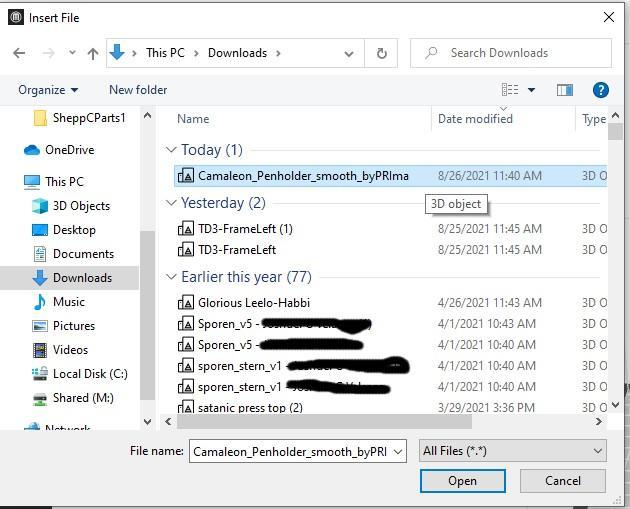Open help with the question mark icon

[601, 90]
